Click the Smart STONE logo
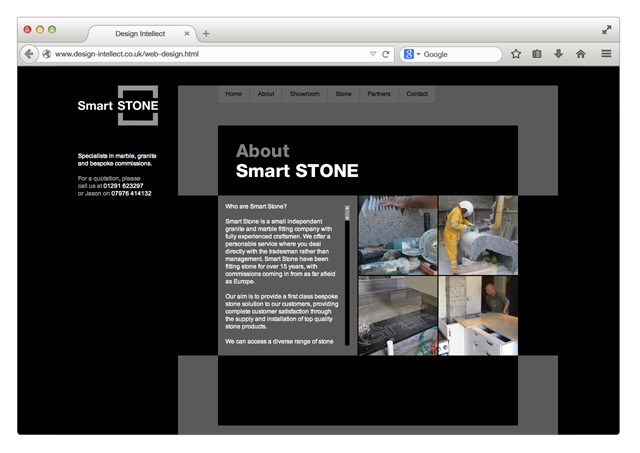This screenshot has width=640, height=453. pyautogui.click(x=118, y=105)
